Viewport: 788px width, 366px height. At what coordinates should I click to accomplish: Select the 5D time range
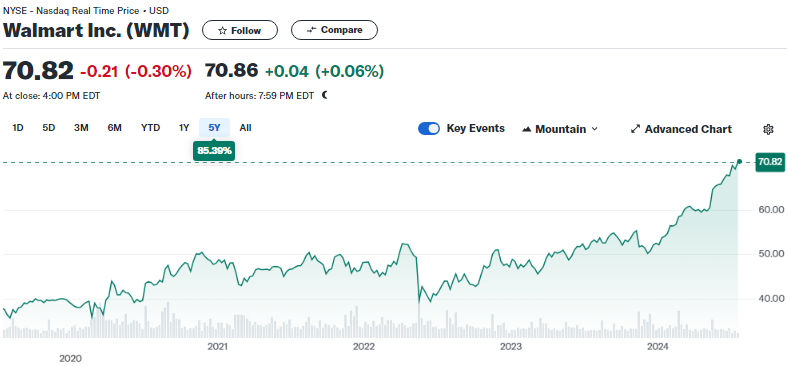[48, 128]
